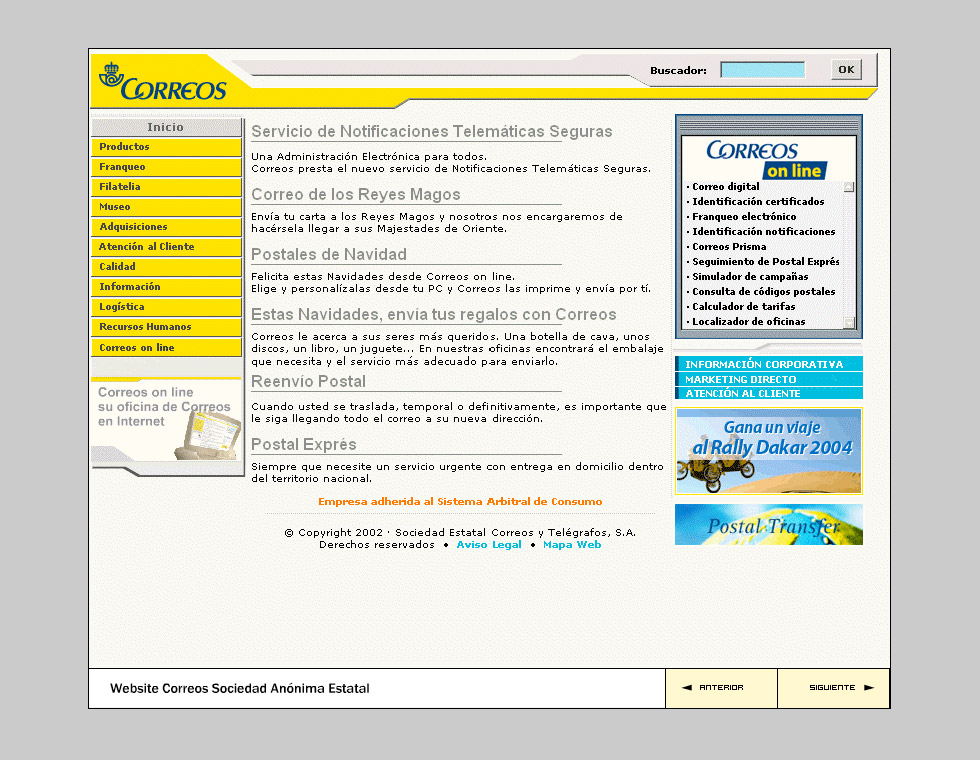Select Franqueo electrónico in the online list
Viewport: 980px width, 760px height.
744,216
